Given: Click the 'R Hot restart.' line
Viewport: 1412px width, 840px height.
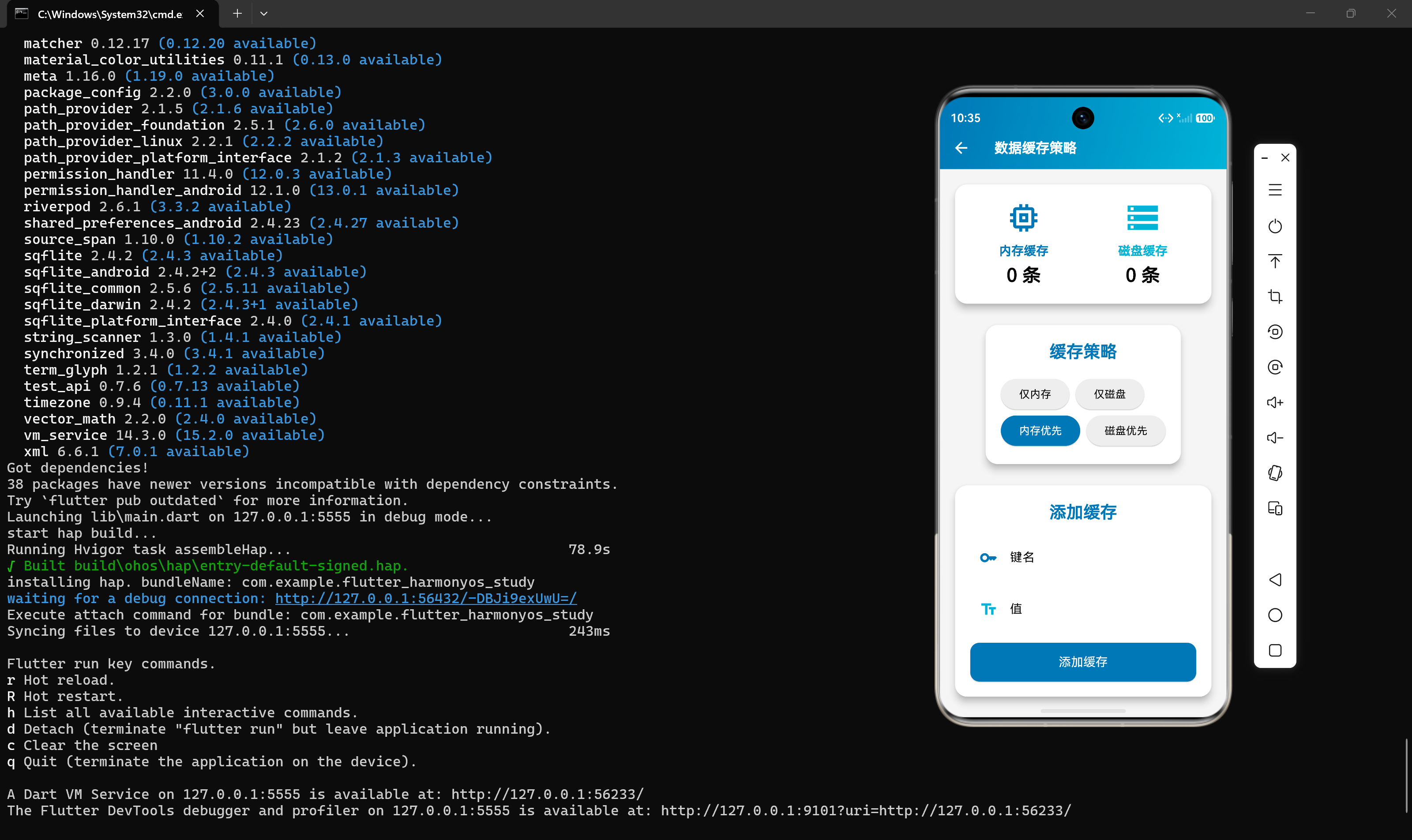Looking at the screenshot, I should [x=65, y=697].
